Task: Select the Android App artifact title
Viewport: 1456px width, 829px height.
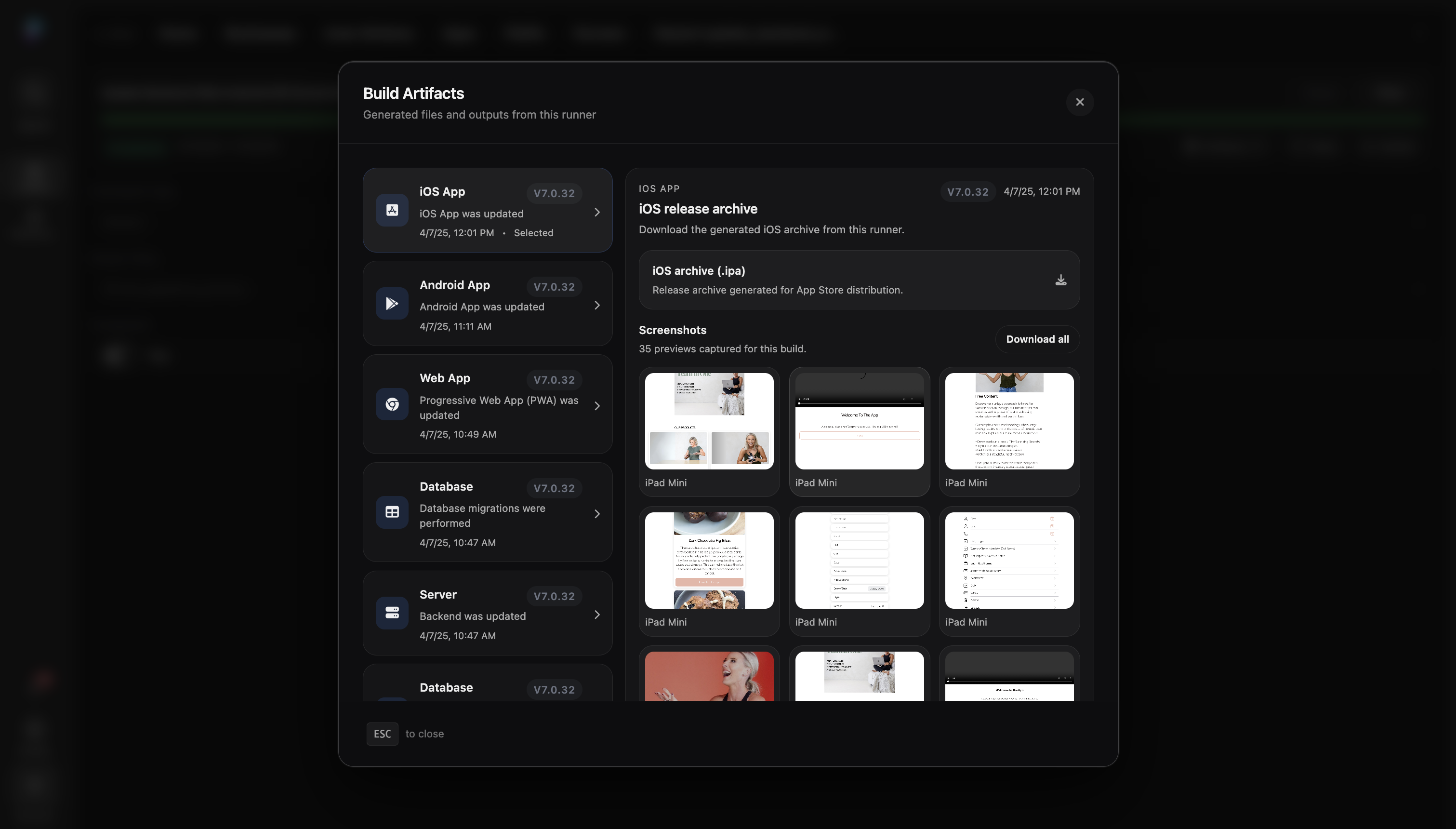Action: point(455,285)
